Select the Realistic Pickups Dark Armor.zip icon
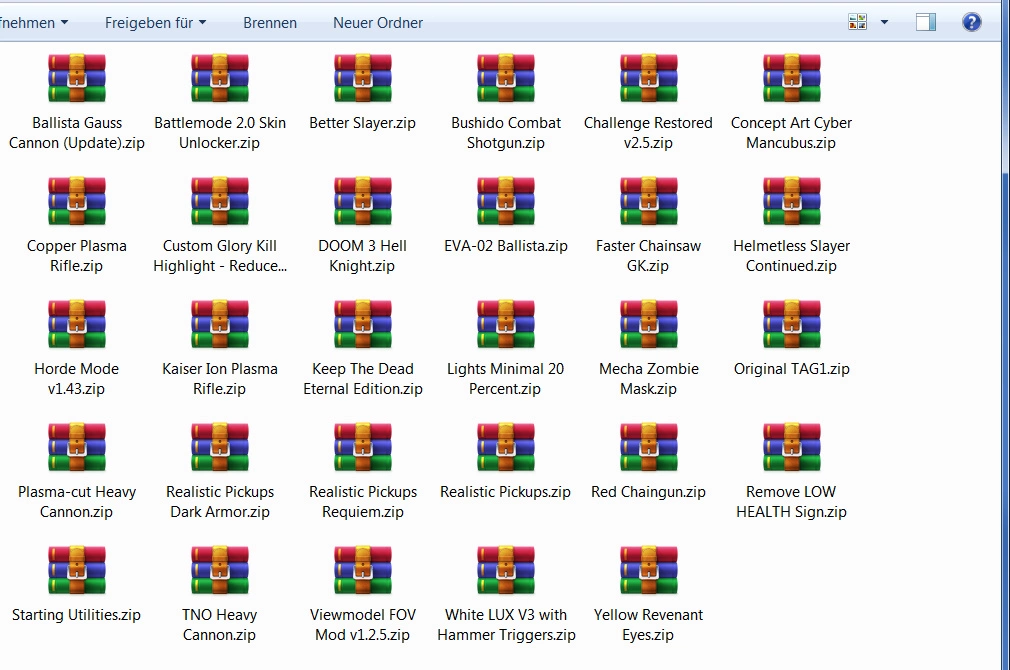 tap(220, 447)
